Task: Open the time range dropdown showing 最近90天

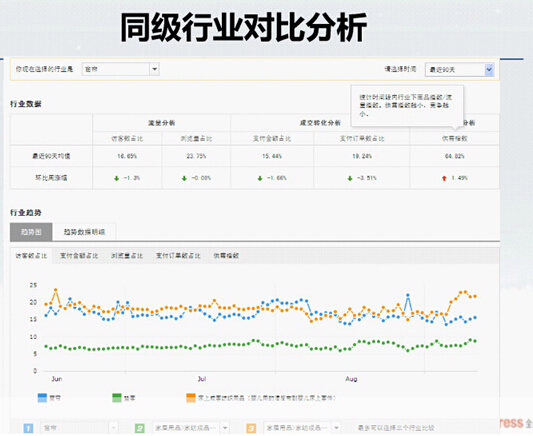Action: click(459, 70)
